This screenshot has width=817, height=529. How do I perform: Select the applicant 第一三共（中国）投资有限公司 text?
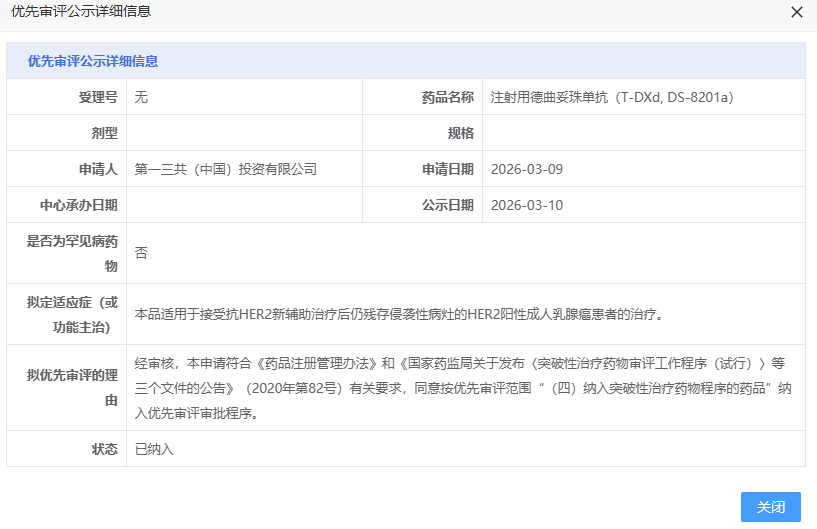click(226, 169)
